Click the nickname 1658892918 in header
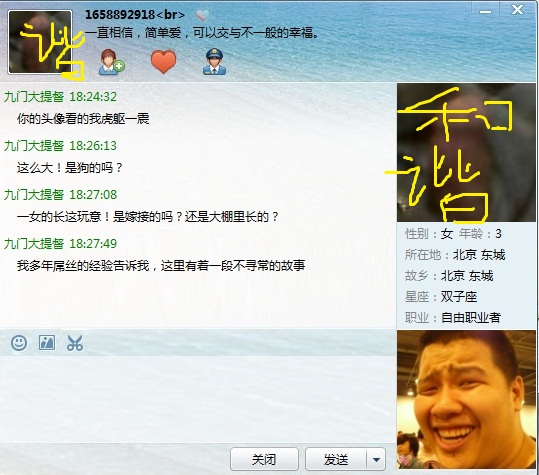Image resolution: width=539 pixels, height=475 pixels. tap(120, 14)
